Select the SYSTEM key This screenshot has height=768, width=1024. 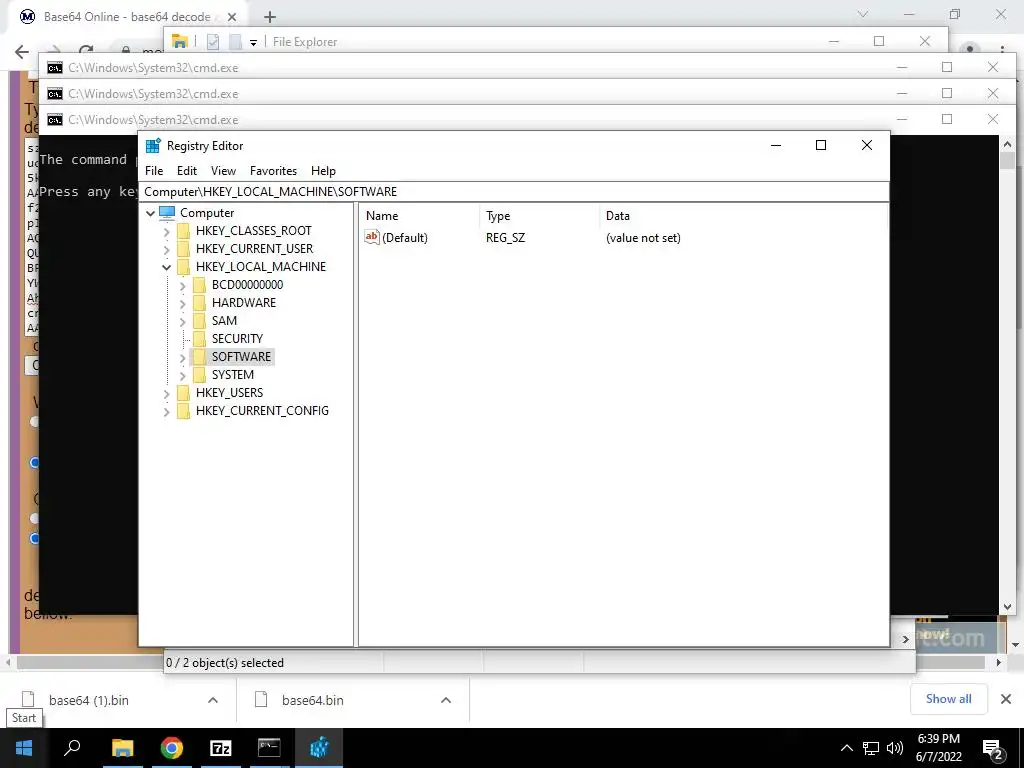tap(232, 374)
